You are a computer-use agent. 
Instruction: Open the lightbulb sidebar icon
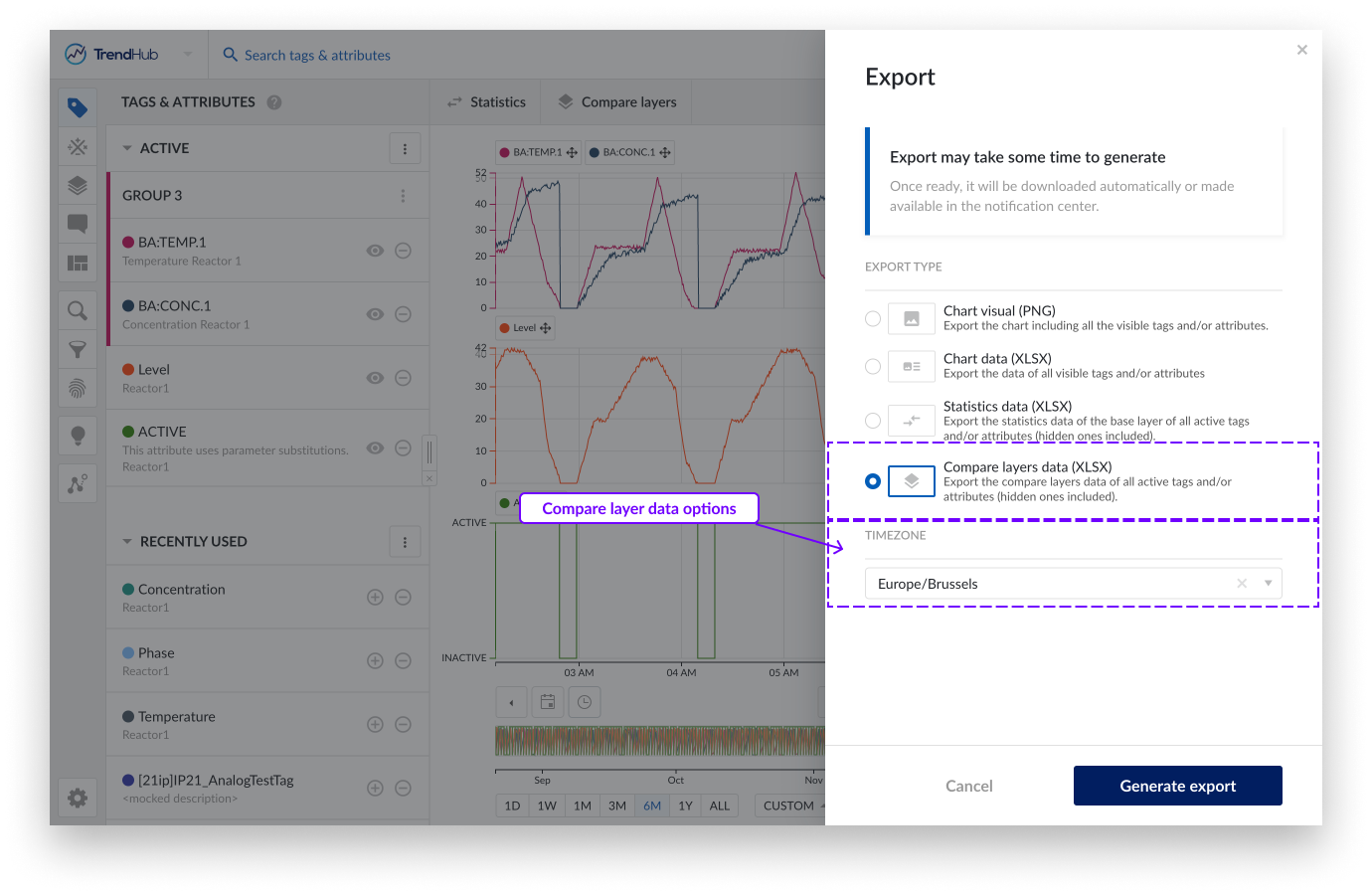pos(78,436)
